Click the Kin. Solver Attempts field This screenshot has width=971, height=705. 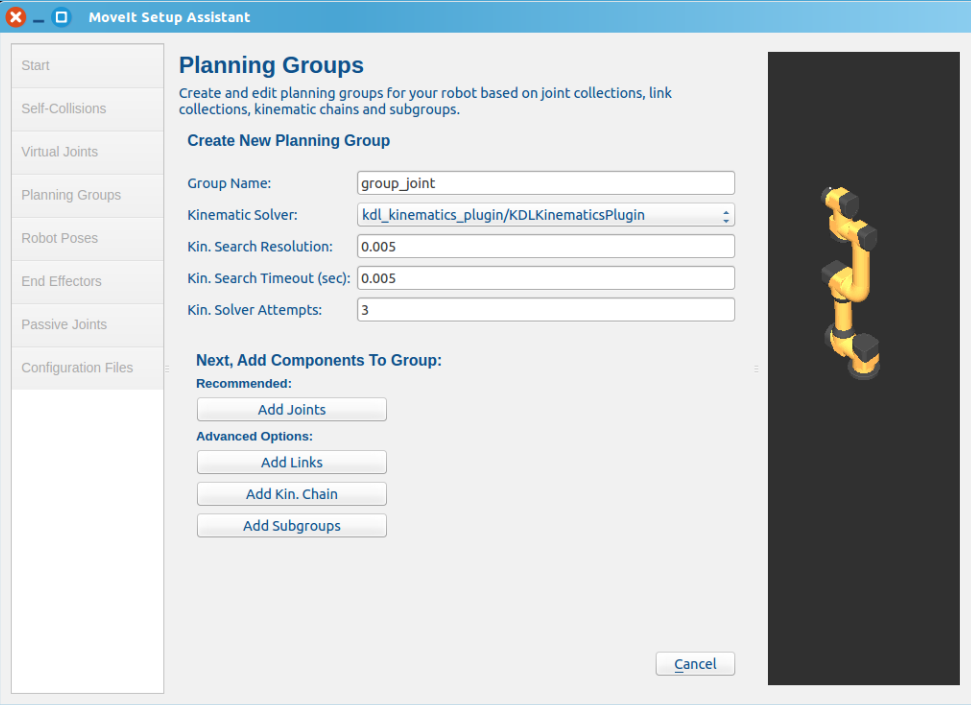tap(546, 310)
